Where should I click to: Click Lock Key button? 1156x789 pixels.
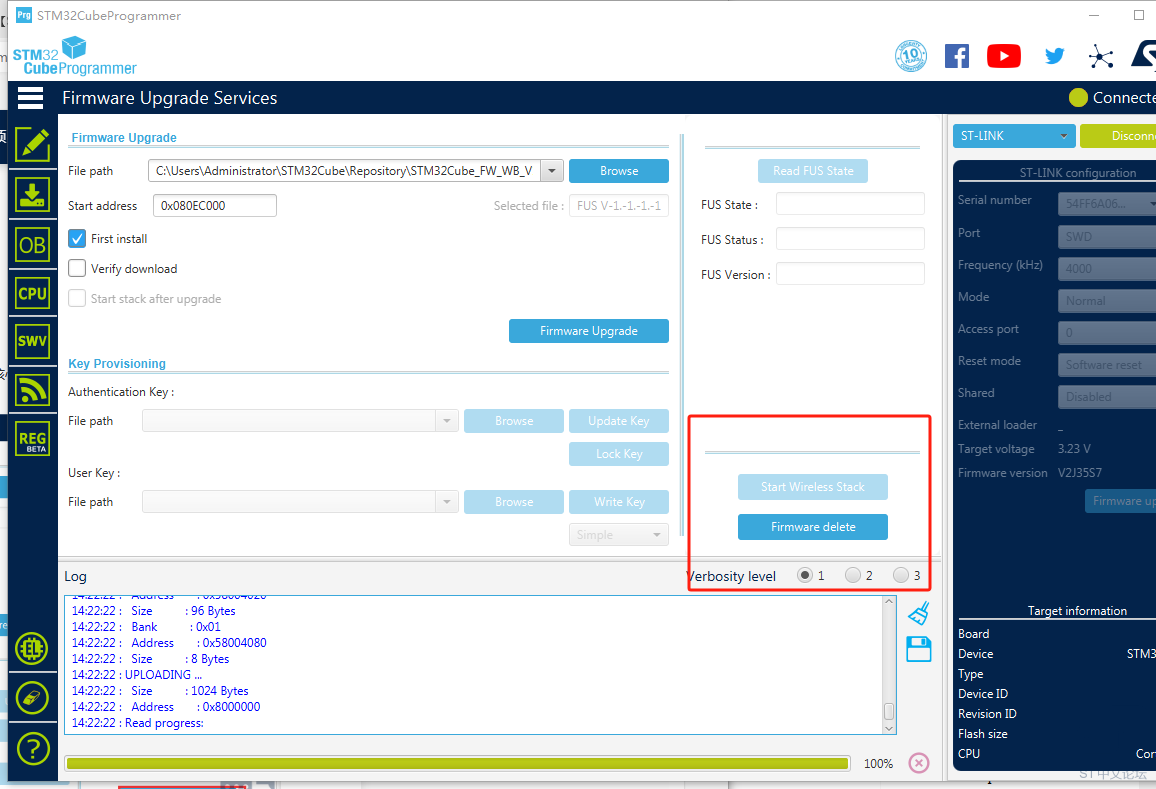[x=619, y=454]
